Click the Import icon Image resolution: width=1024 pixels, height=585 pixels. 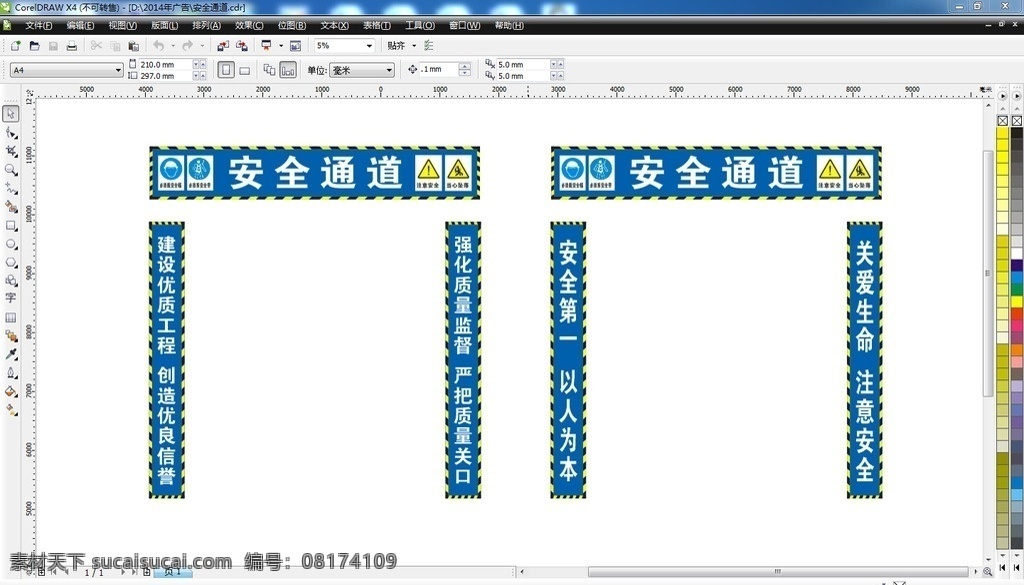point(223,46)
